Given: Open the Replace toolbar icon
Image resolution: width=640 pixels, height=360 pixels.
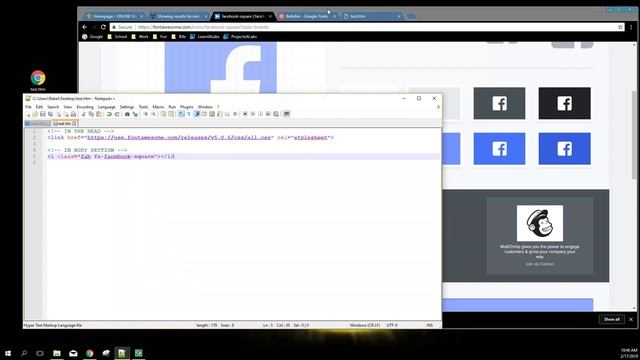Looking at the screenshot, I should coord(135,114).
